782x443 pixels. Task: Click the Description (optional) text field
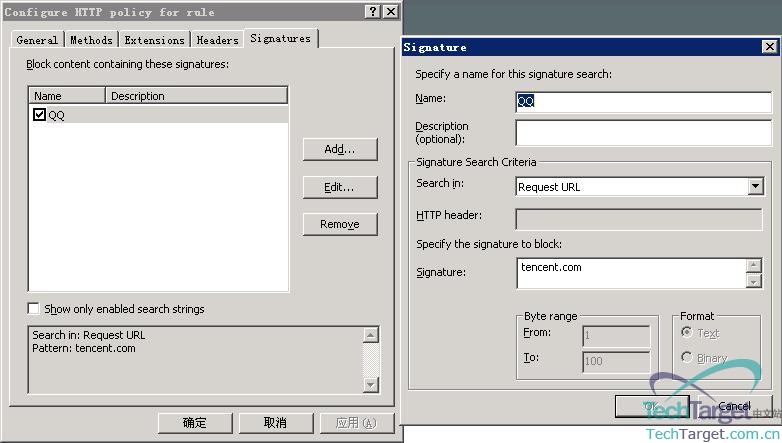click(643, 133)
